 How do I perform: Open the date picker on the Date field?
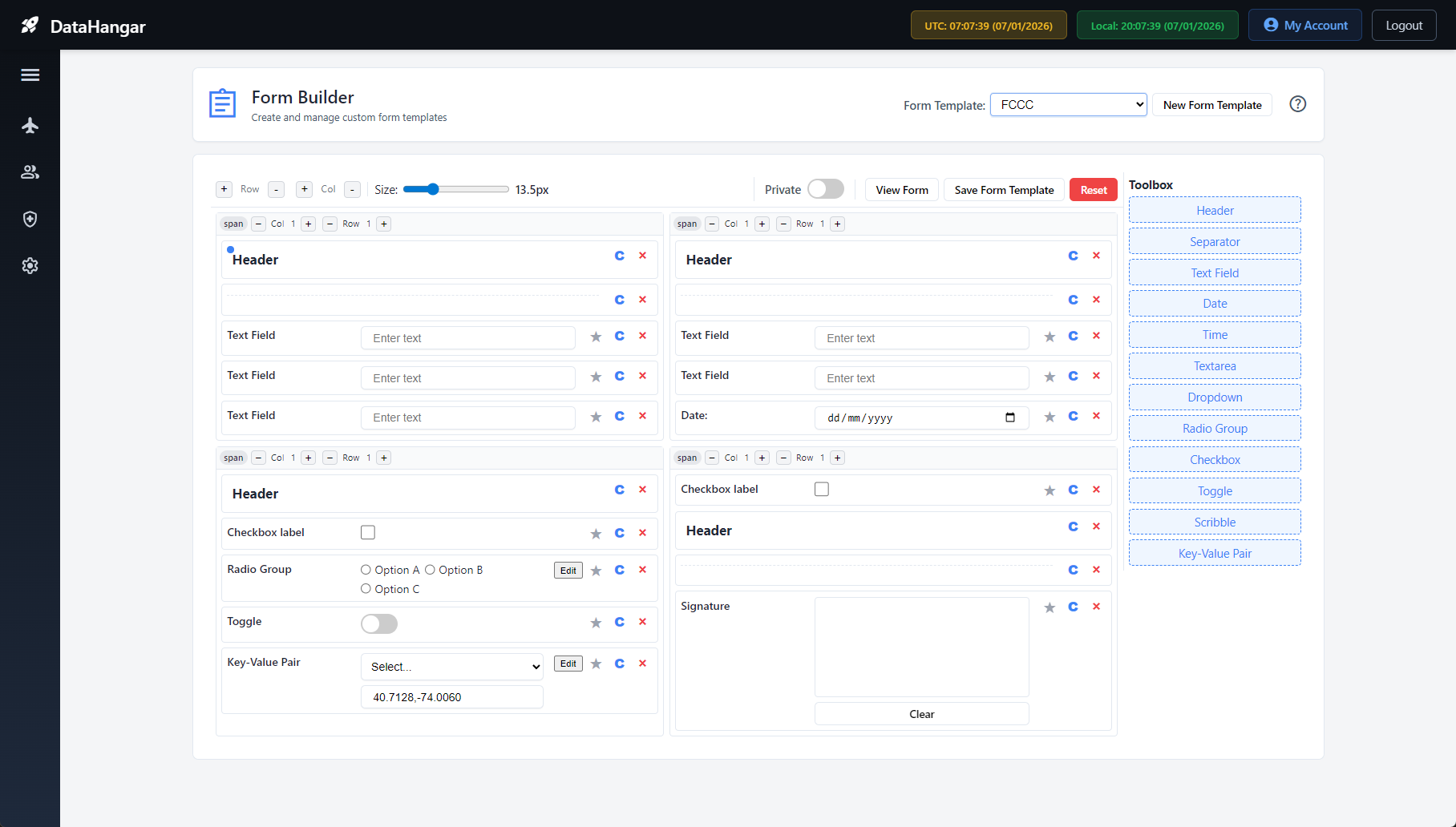click(1011, 418)
